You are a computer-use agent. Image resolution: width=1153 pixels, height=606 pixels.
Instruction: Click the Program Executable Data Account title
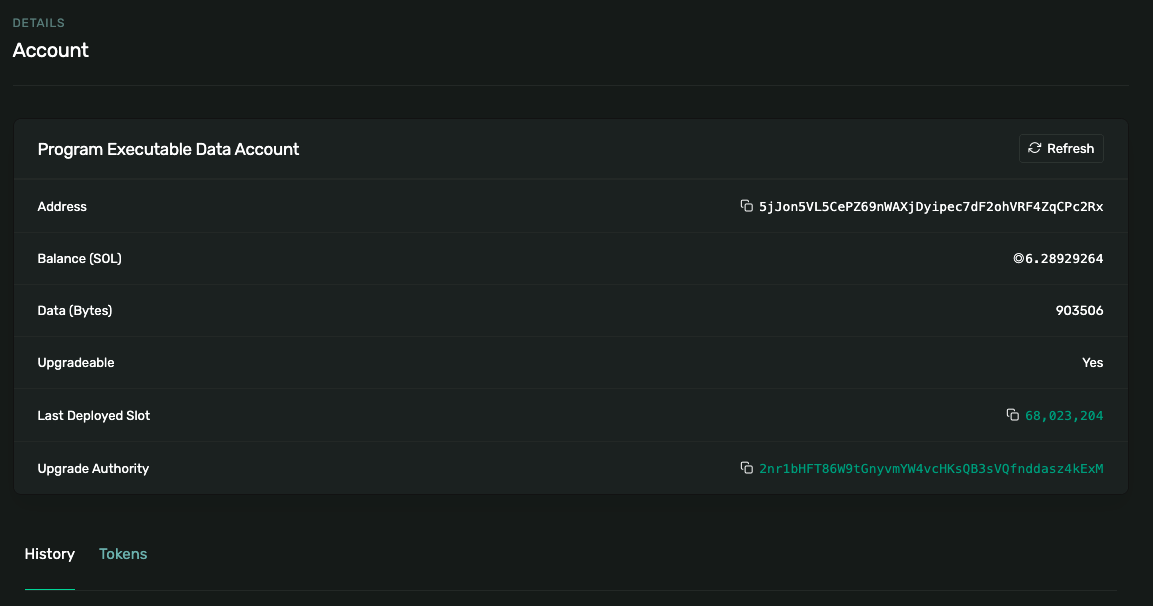pyautogui.click(x=168, y=149)
